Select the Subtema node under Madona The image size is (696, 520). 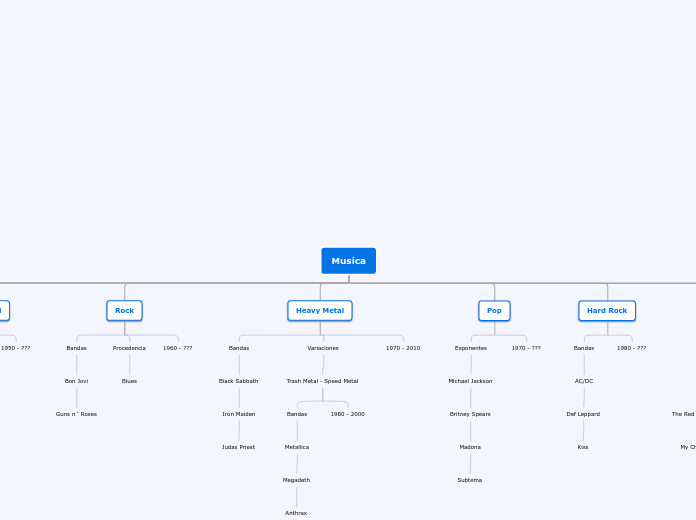pos(470,480)
